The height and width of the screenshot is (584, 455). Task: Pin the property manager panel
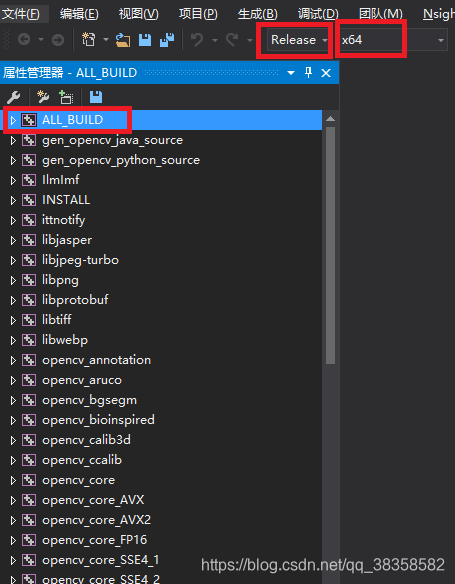click(308, 73)
